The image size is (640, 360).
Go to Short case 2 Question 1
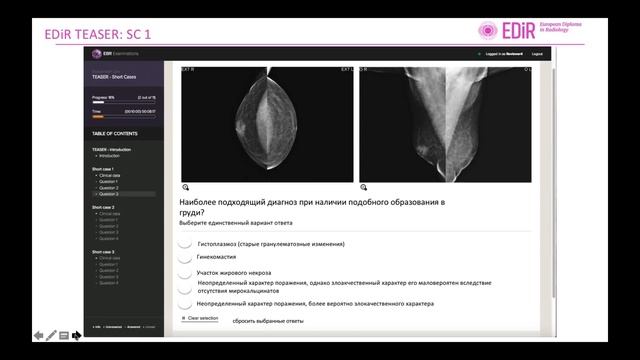pos(109,220)
